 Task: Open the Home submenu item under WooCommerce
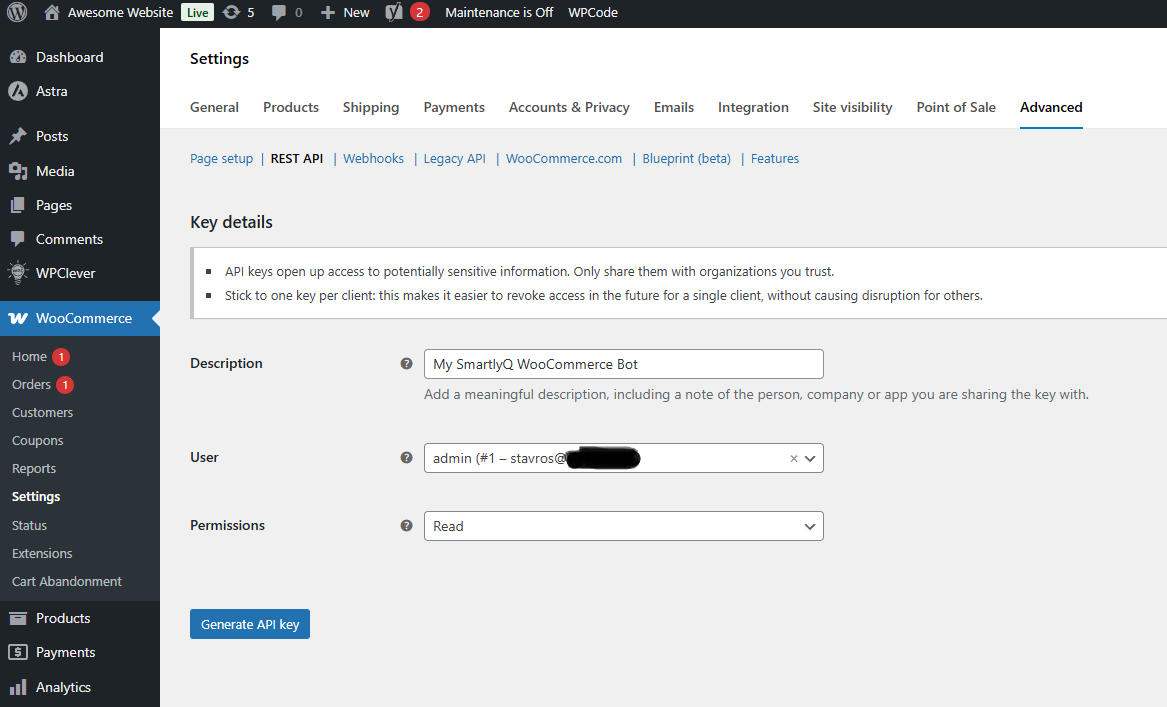click(29, 356)
